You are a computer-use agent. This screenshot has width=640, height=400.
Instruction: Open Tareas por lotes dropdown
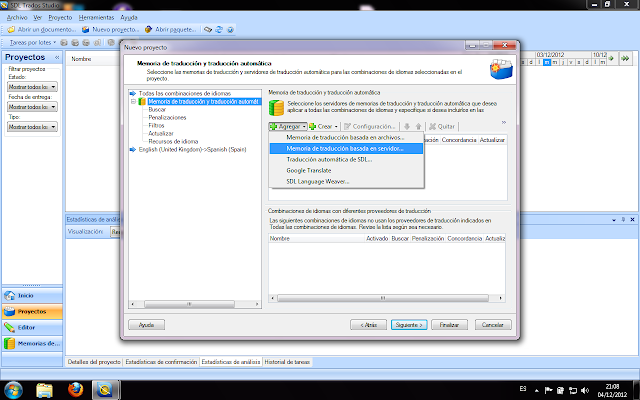(33, 42)
